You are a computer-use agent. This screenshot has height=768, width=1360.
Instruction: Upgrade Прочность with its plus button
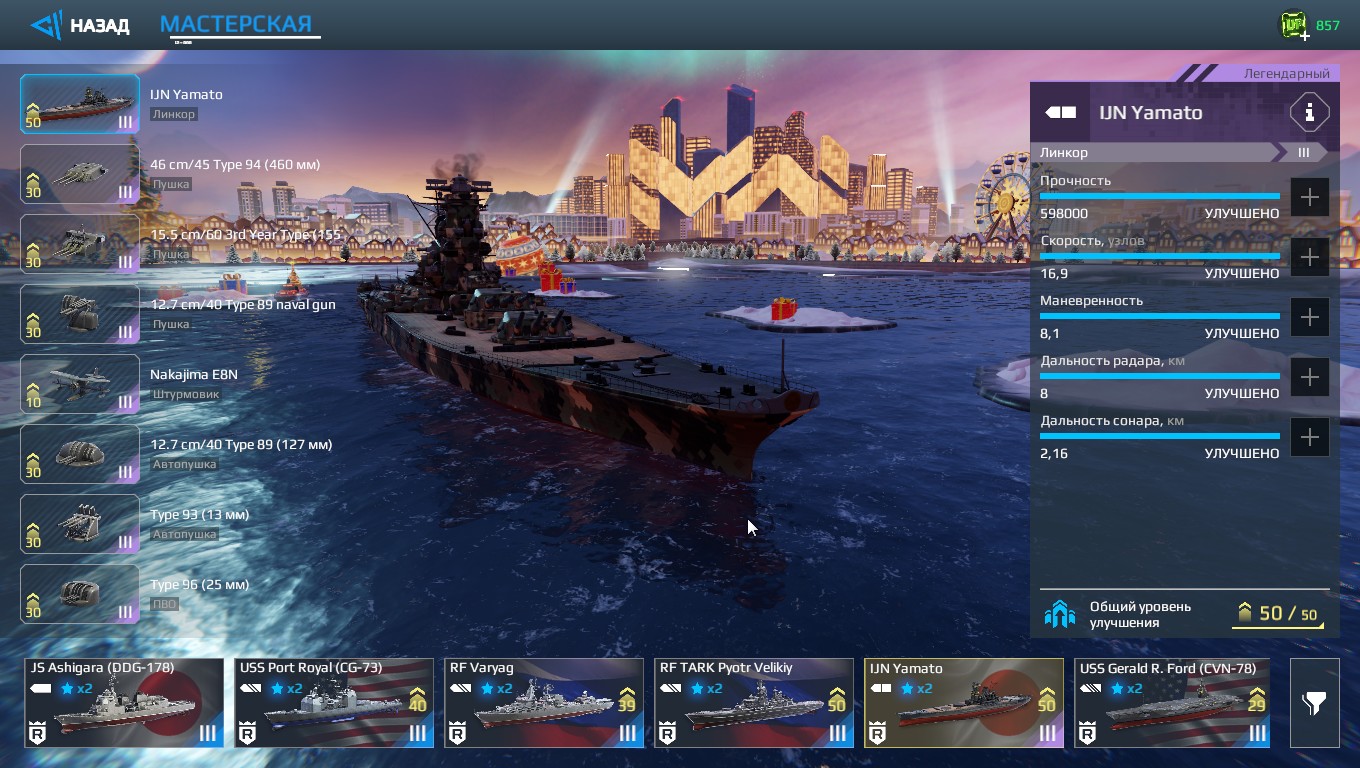1310,197
